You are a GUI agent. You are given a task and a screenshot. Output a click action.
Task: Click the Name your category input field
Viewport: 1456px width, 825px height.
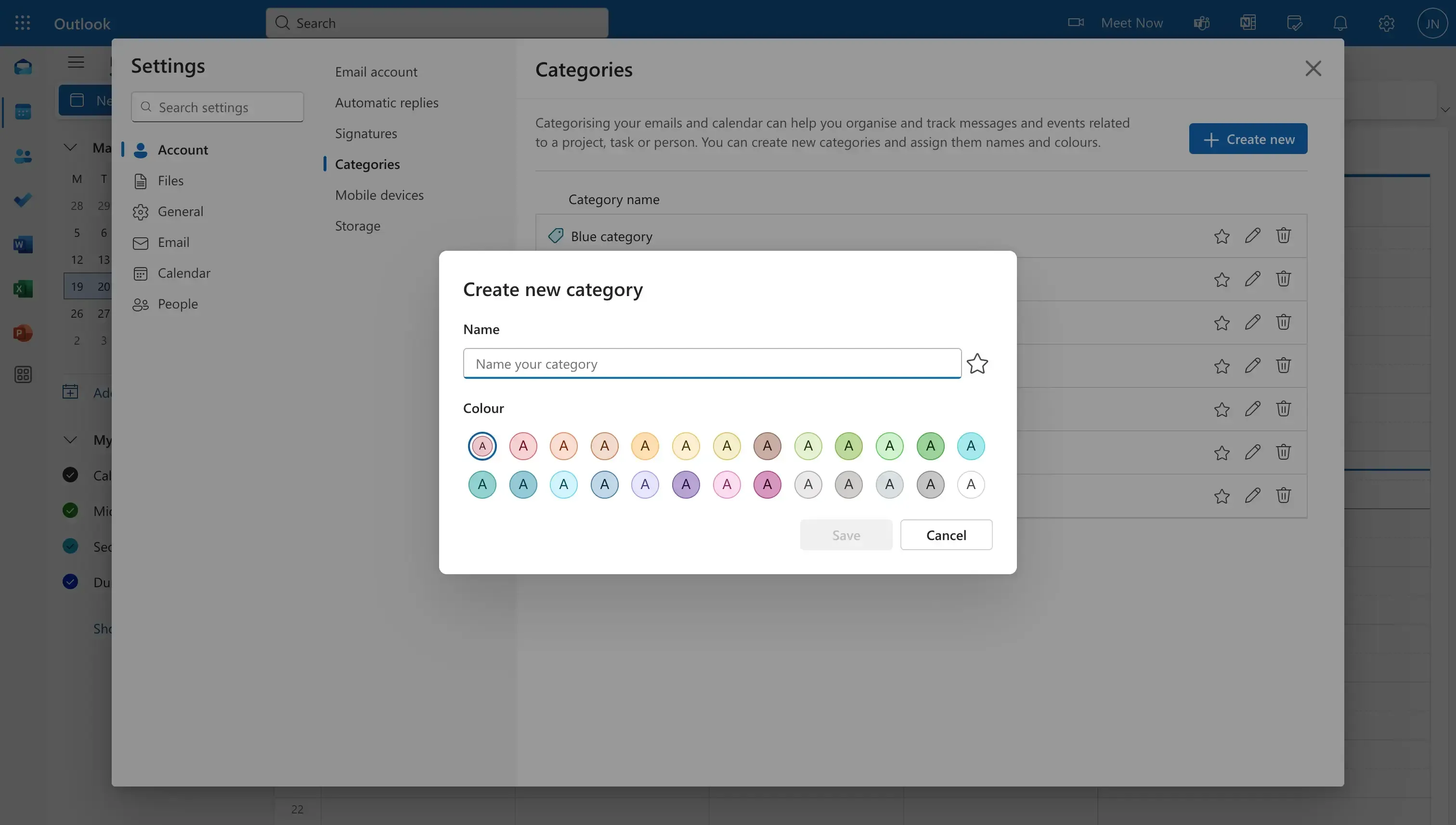[x=711, y=363]
